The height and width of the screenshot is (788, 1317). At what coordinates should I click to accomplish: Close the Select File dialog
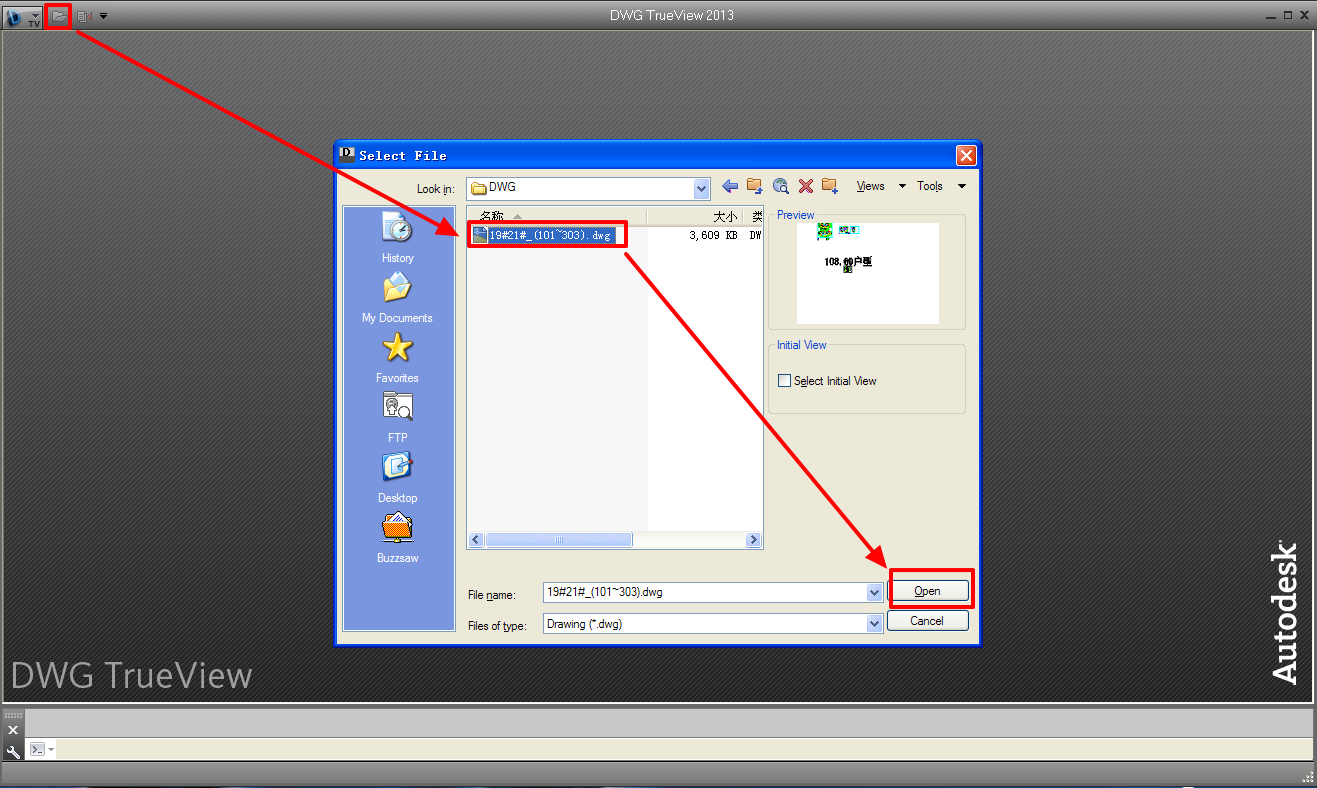(x=965, y=155)
